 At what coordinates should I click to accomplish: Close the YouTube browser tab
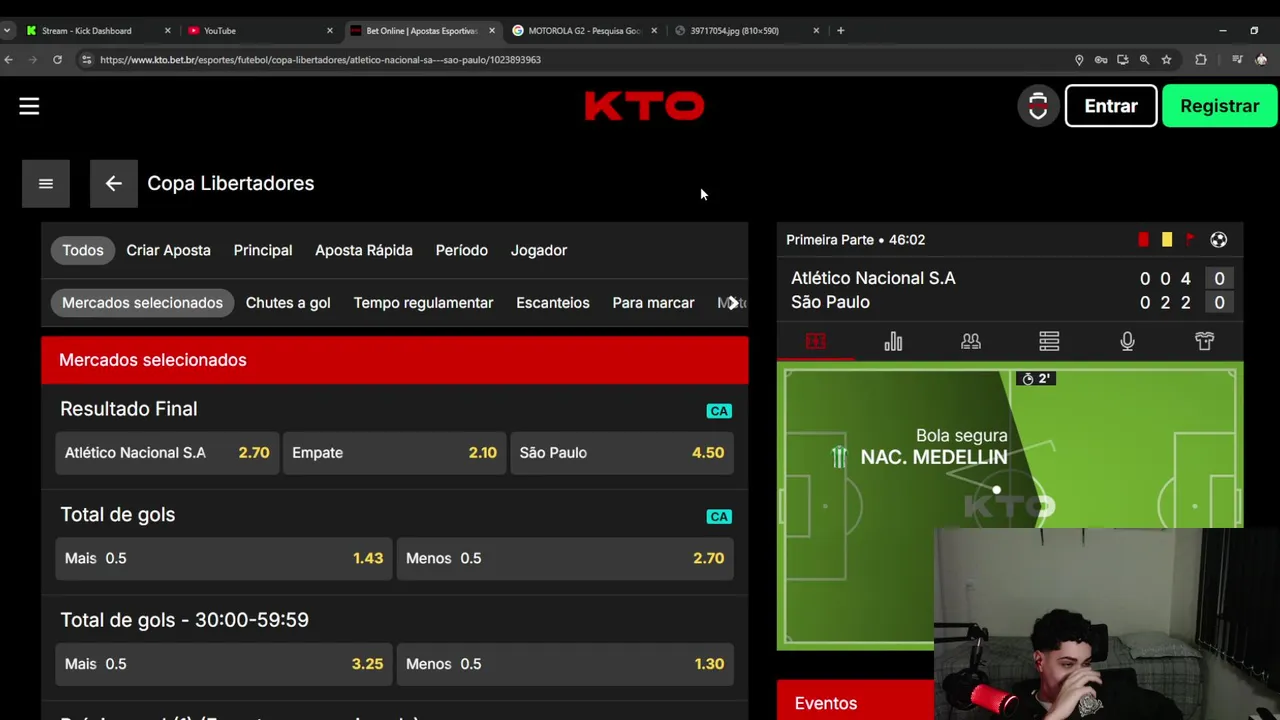(329, 31)
